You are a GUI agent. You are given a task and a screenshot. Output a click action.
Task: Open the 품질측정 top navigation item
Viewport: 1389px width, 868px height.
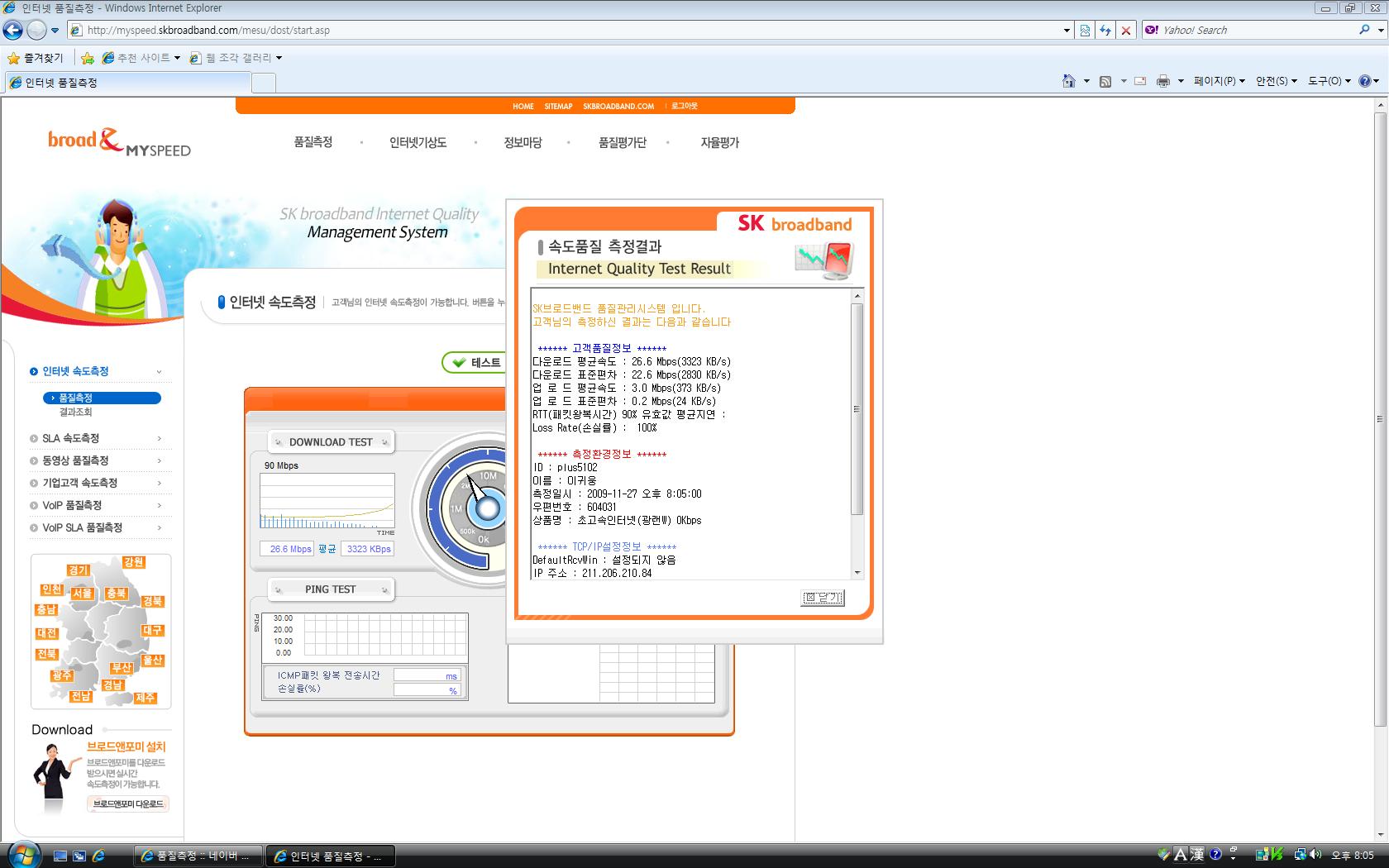[x=313, y=142]
